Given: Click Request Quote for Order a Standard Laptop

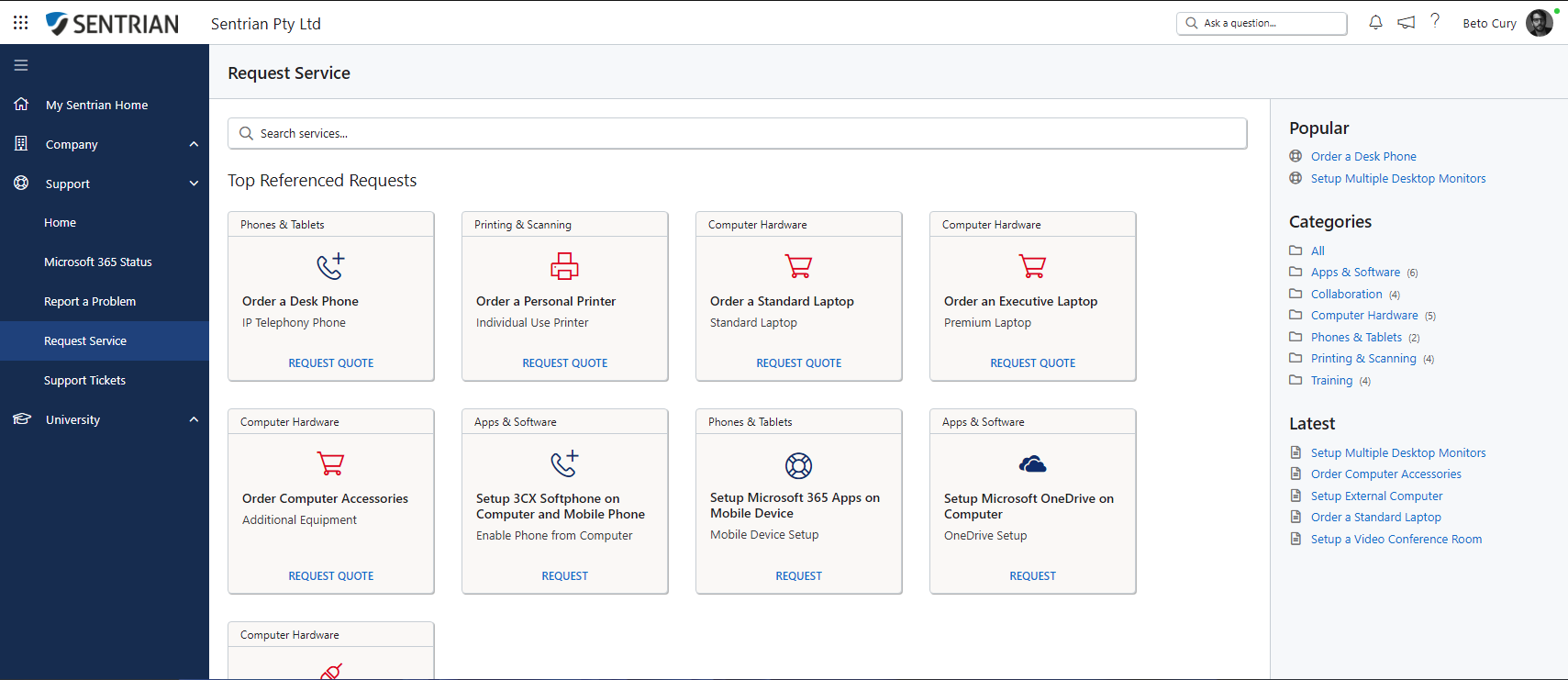Looking at the screenshot, I should click(x=798, y=363).
